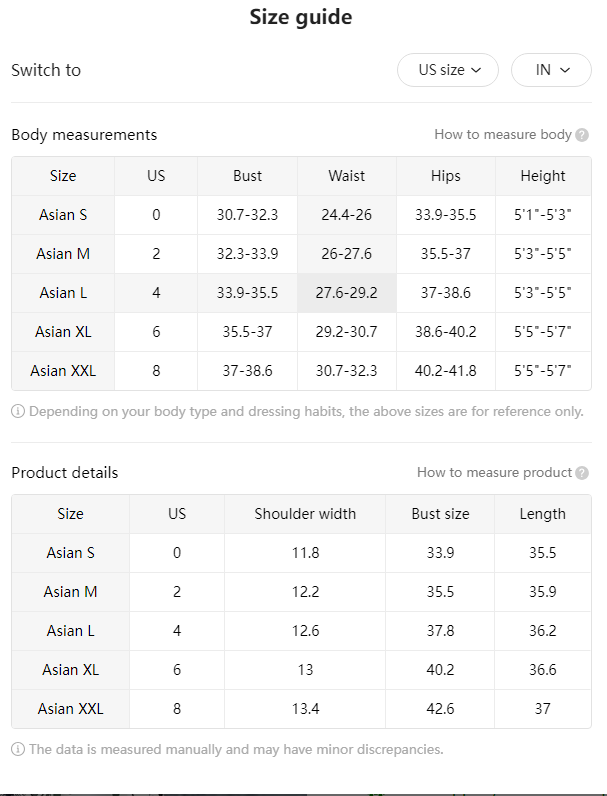Click the help icon beside How to measure product
Screen dimensions: 607x796
[582, 473]
